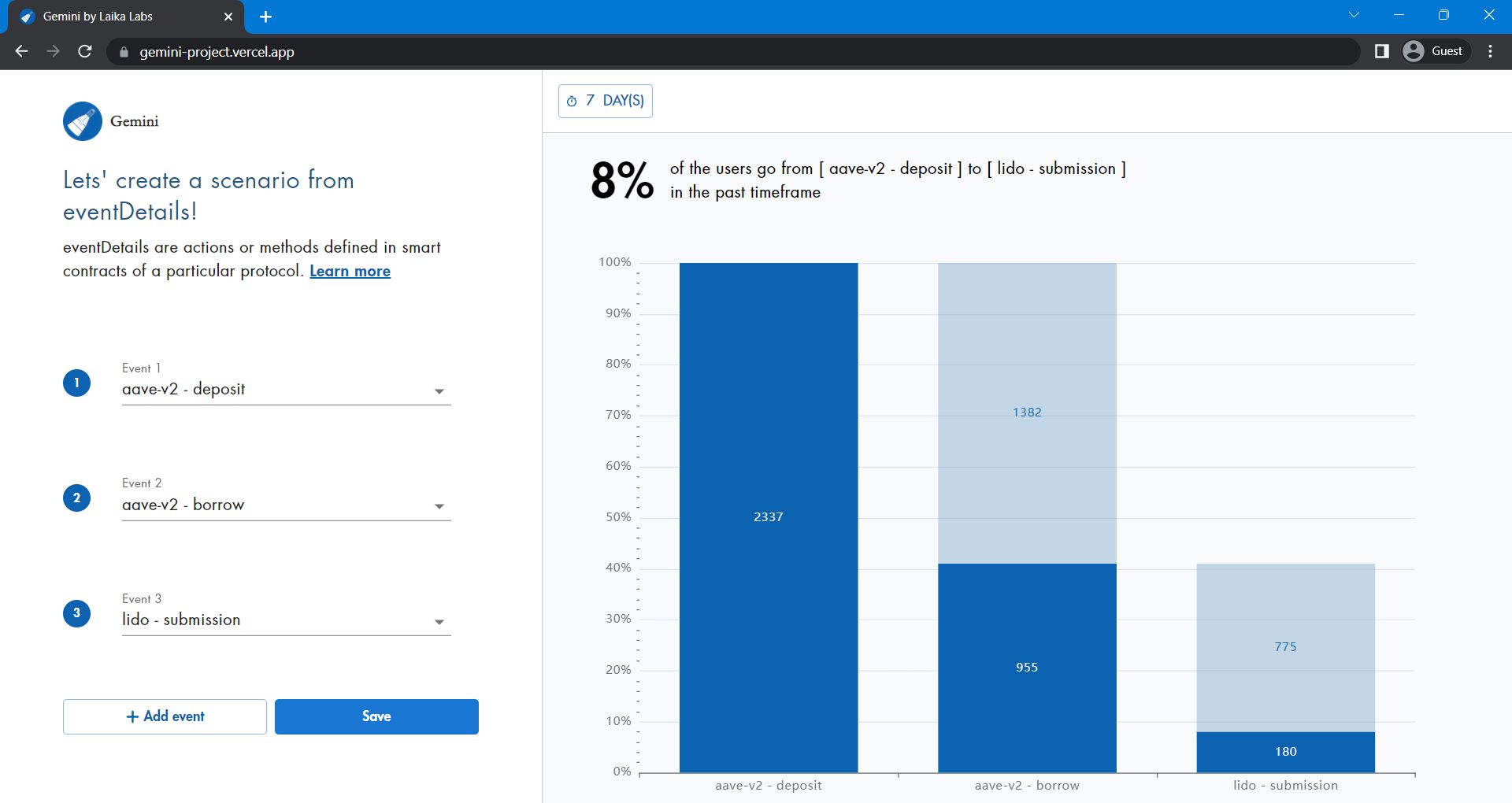The image size is (1512, 803).
Task: Click the heading "Lets' create a scenario"
Action: coord(209,195)
